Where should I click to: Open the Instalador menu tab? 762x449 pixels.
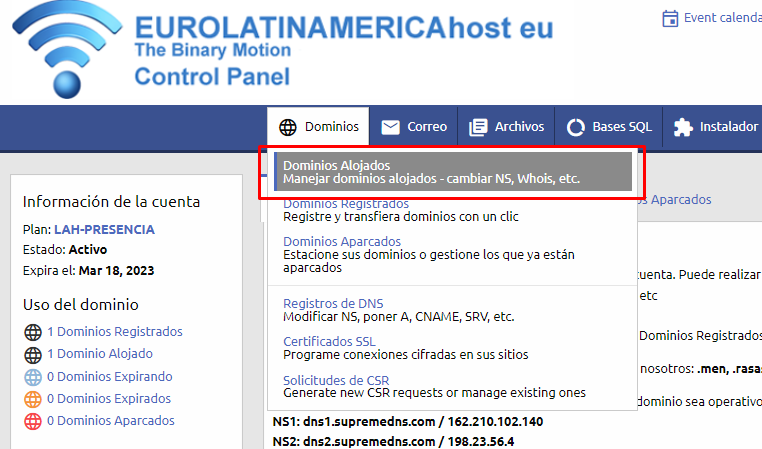pos(712,127)
